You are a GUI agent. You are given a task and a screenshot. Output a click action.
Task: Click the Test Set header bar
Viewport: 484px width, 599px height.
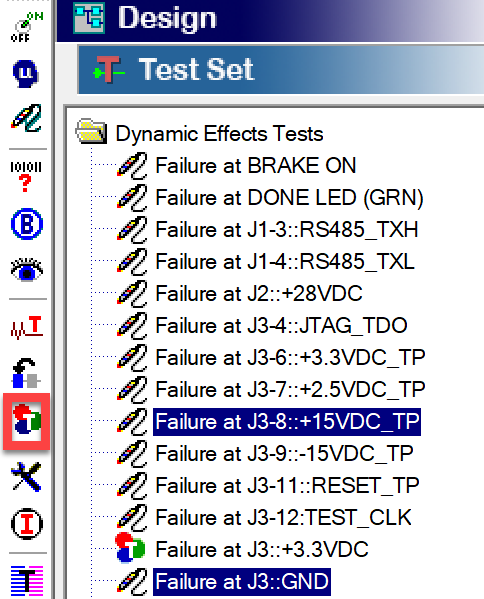pyautogui.click(x=281, y=69)
